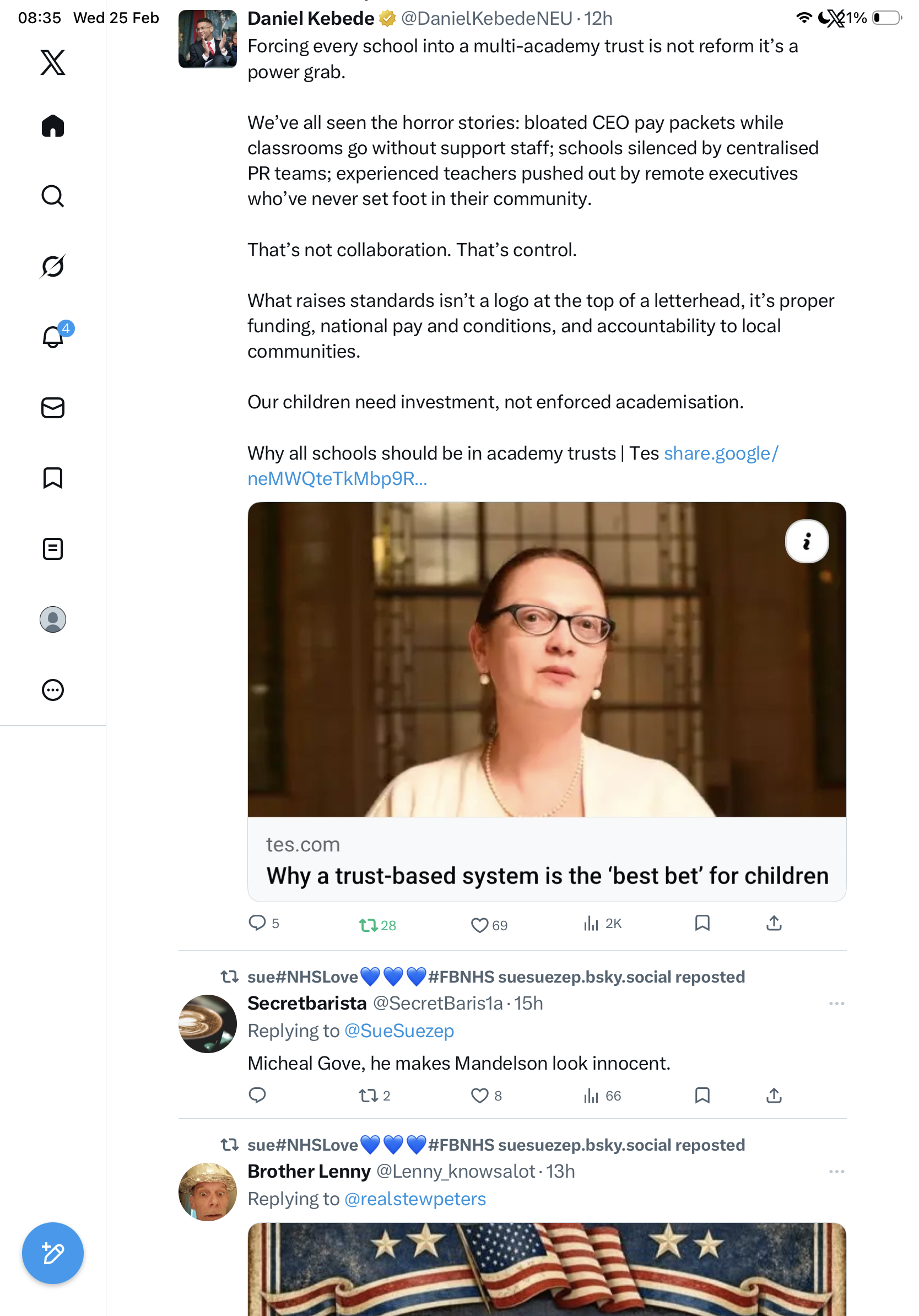Image resolution: width=919 pixels, height=1316 pixels.
Task: Open the Home feed icon
Action: pos(53,126)
